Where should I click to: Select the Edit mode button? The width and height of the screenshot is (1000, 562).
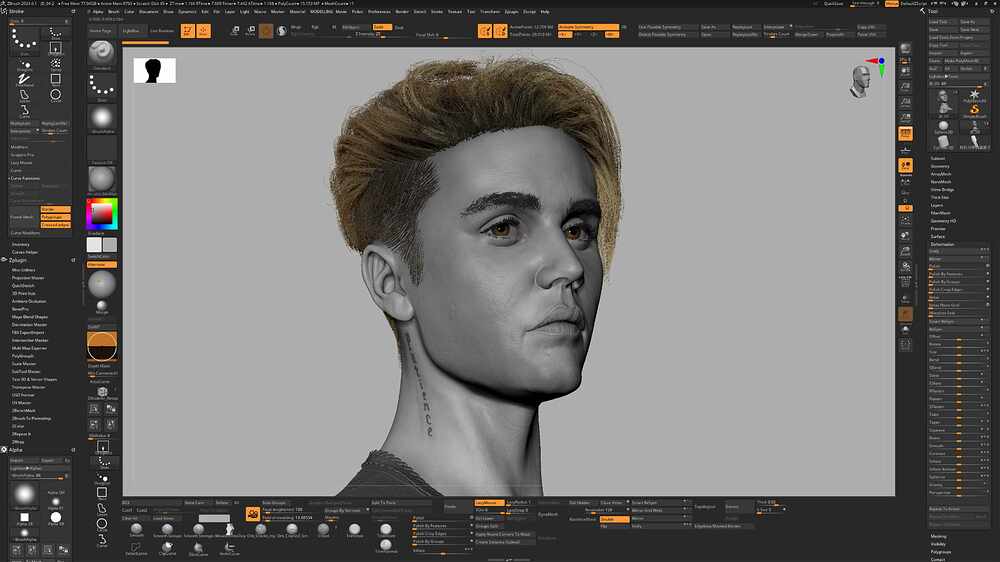(x=188, y=31)
